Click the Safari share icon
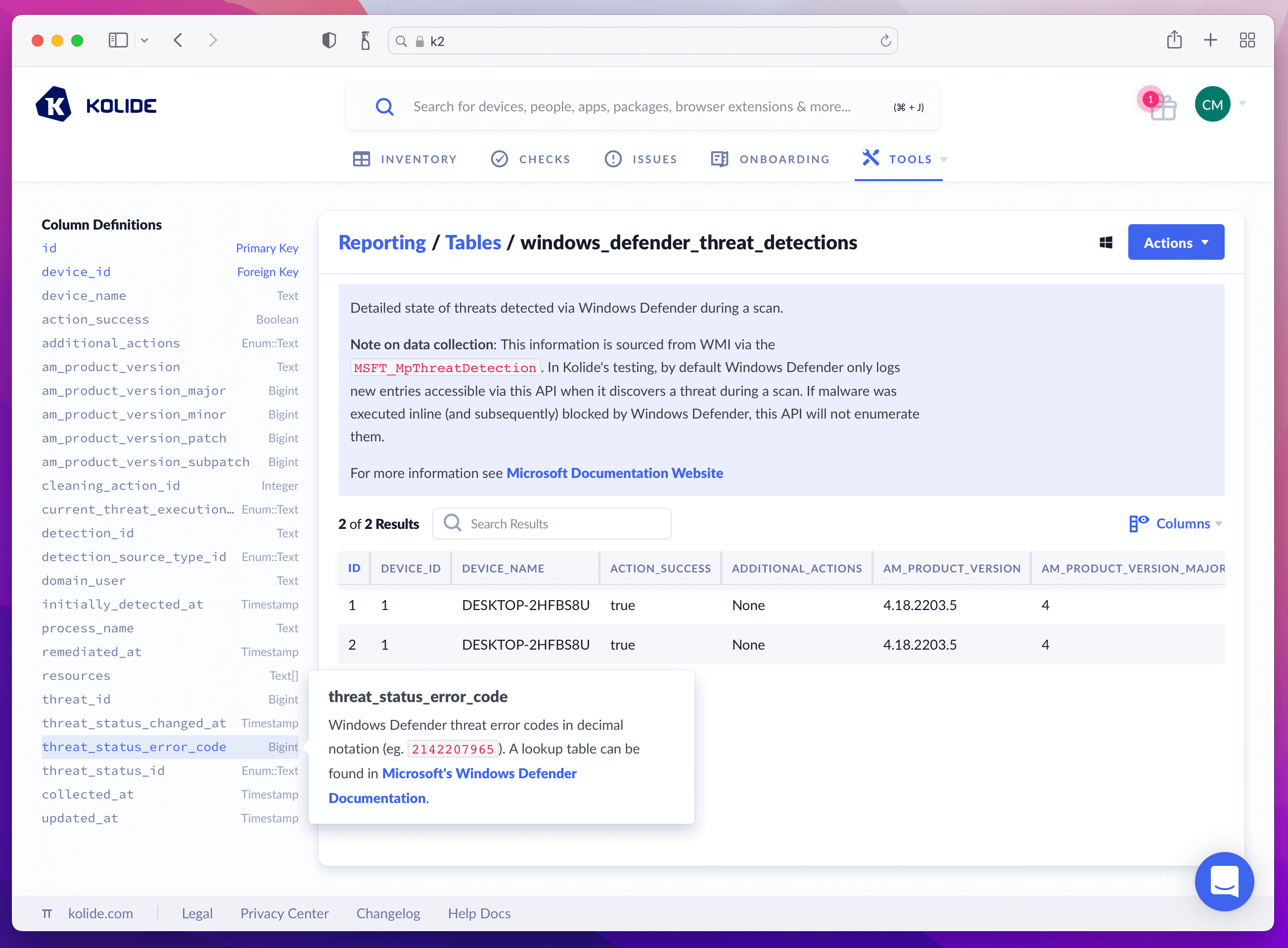The image size is (1288, 948). point(1174,40)
